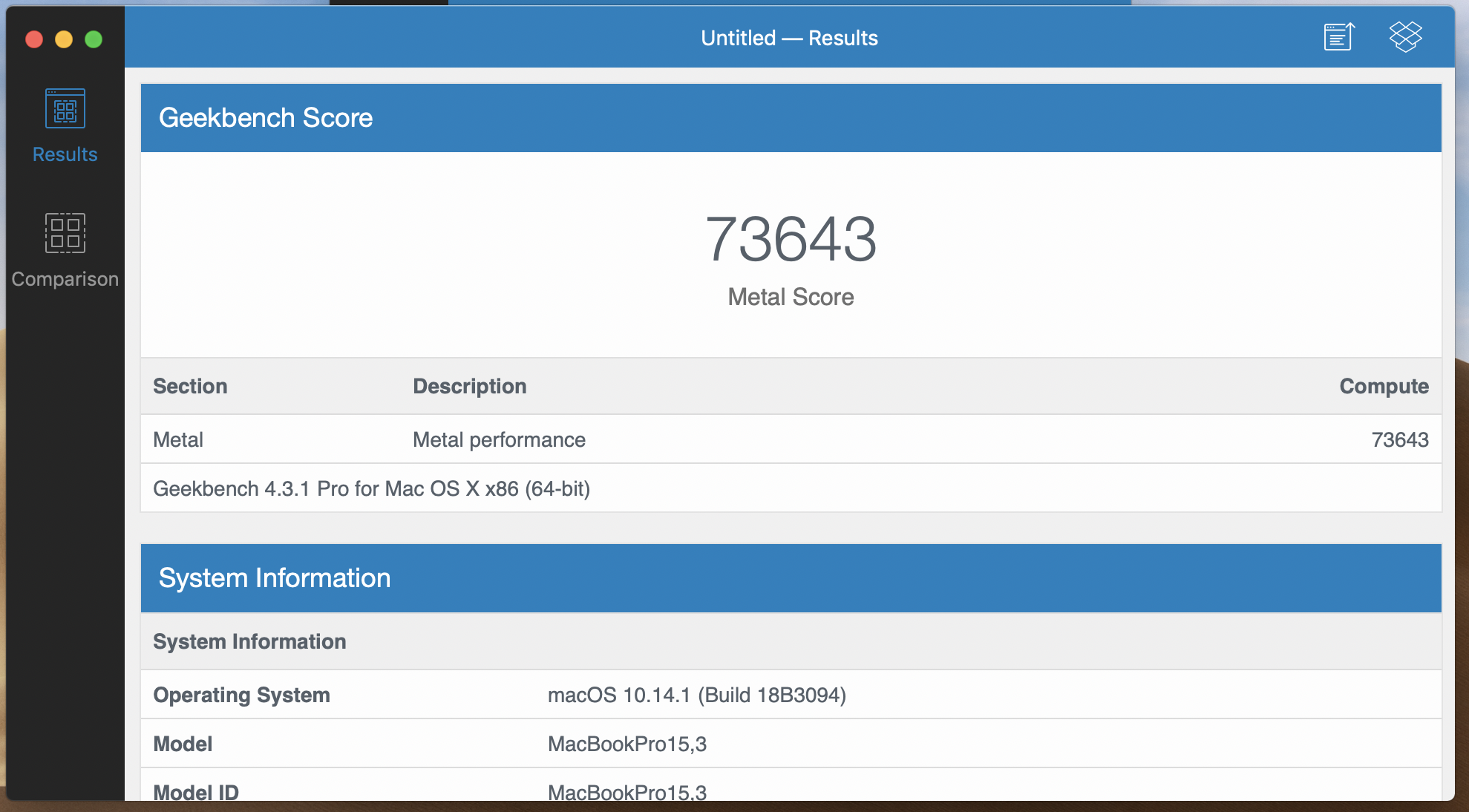Click the 73643 Metal Score number
Viewport: 1469px width, 812px height.
[791, 240]
